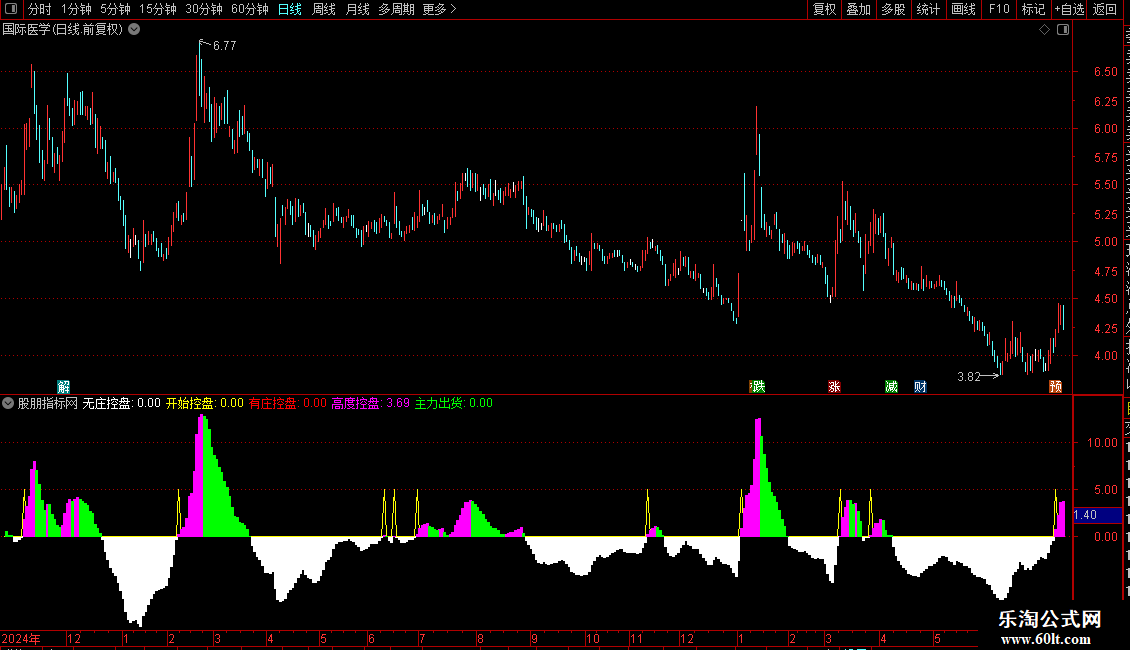The width and height of the screenshot is (1130, 650).
Task: Open F10 company info
Action: click(x=999, y=9)
